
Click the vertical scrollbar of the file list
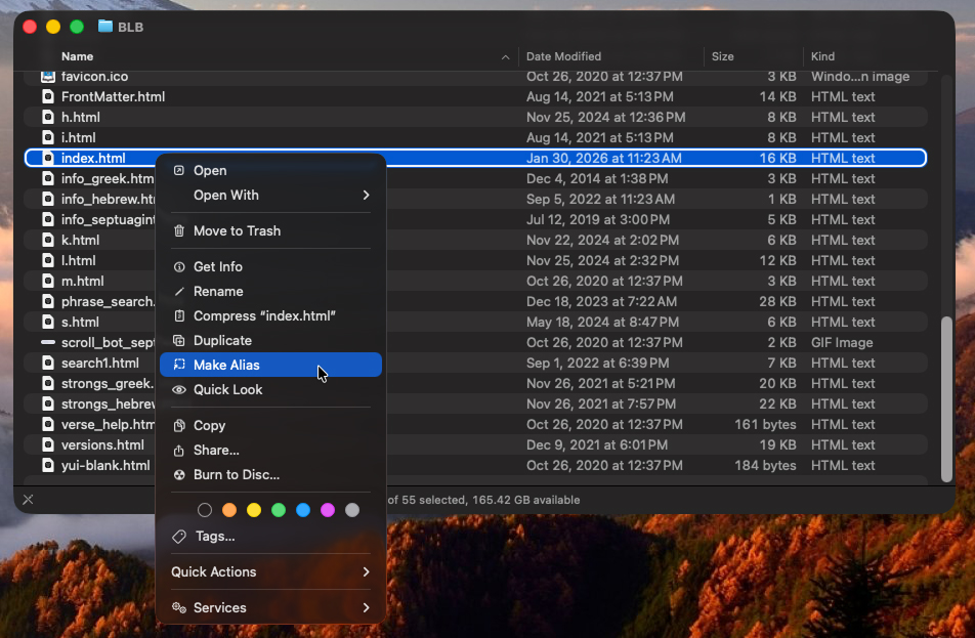tap(946, 399)
